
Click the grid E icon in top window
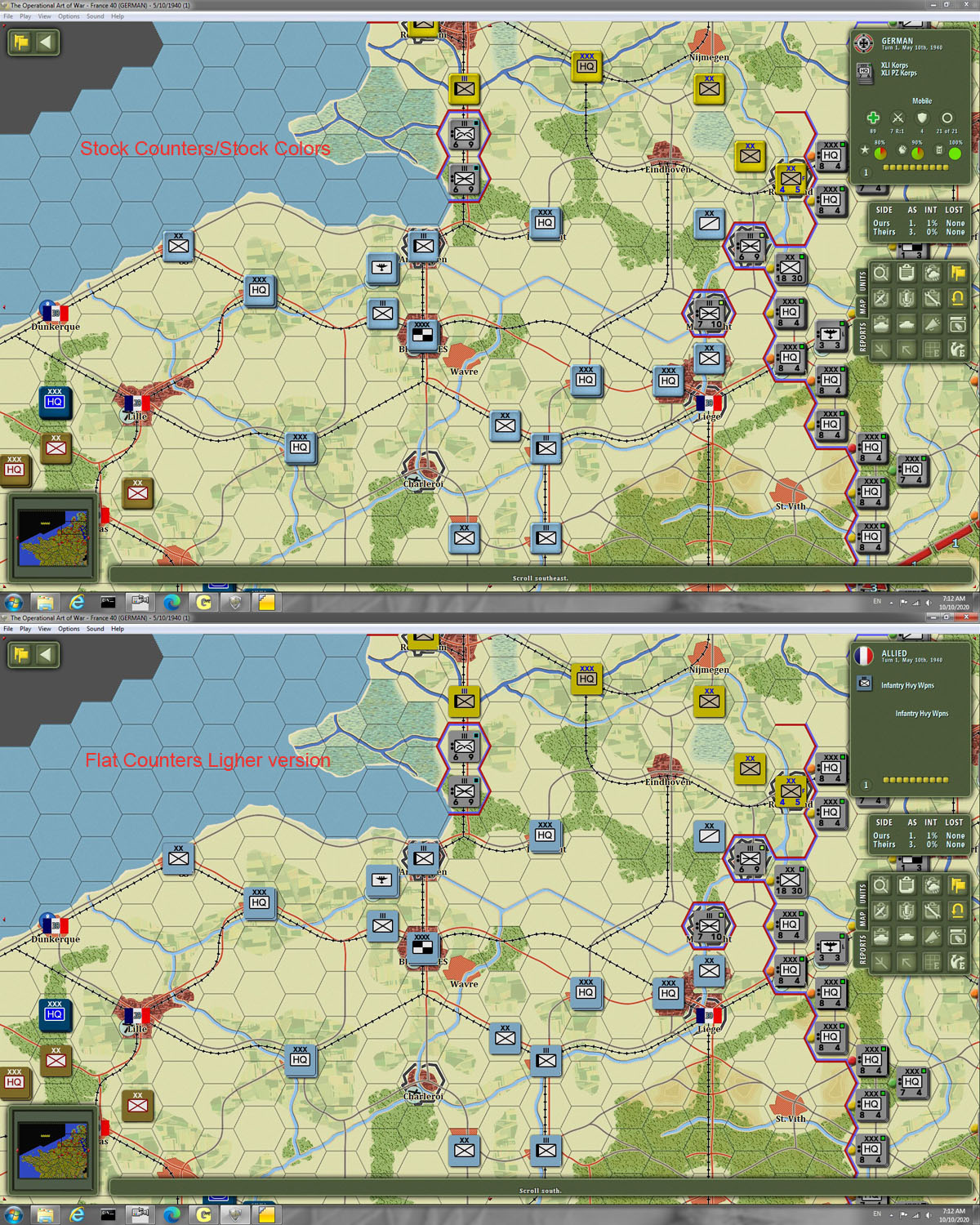[932, 350]
